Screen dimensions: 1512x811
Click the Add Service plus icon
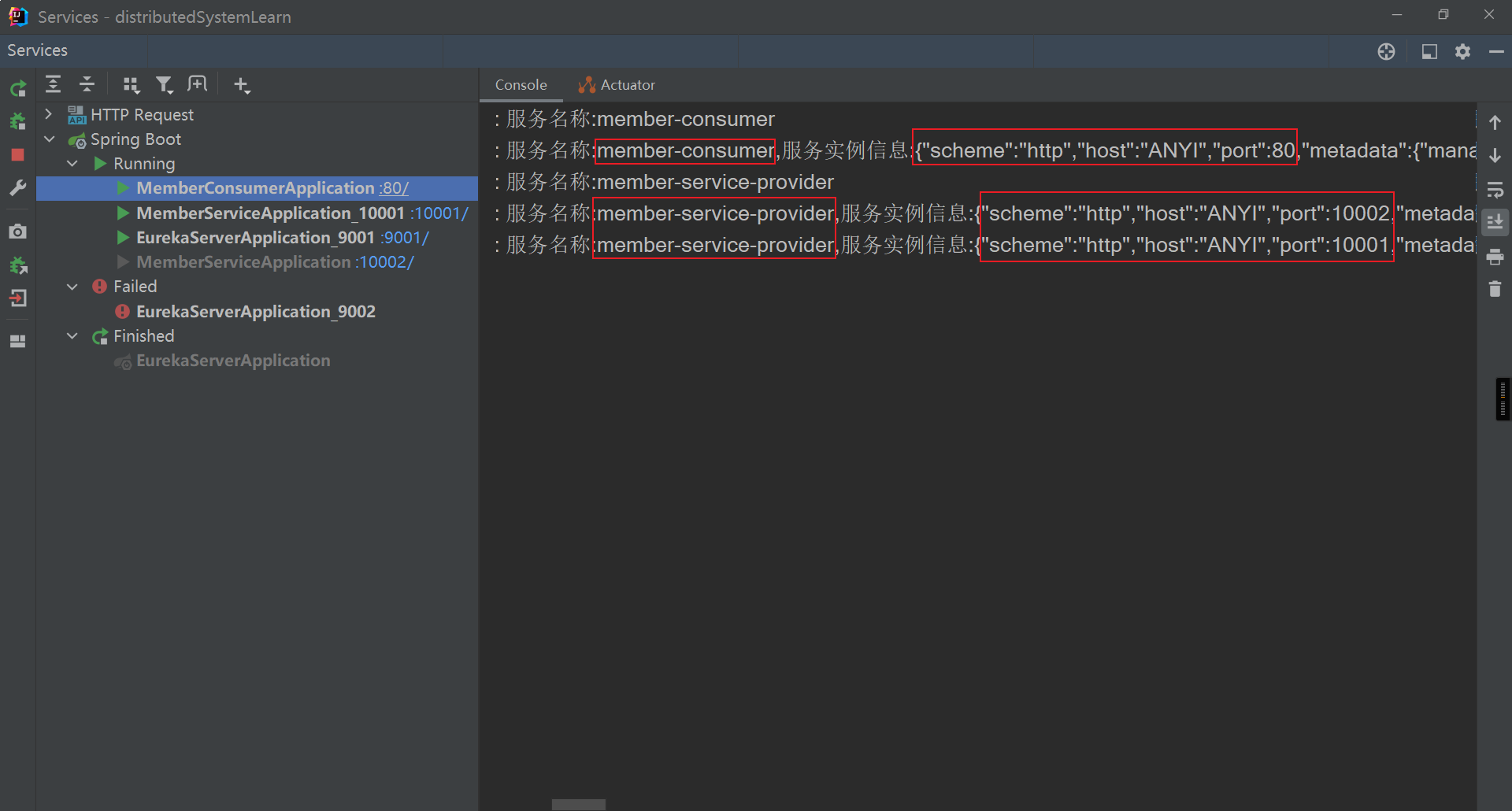point(242,85)
